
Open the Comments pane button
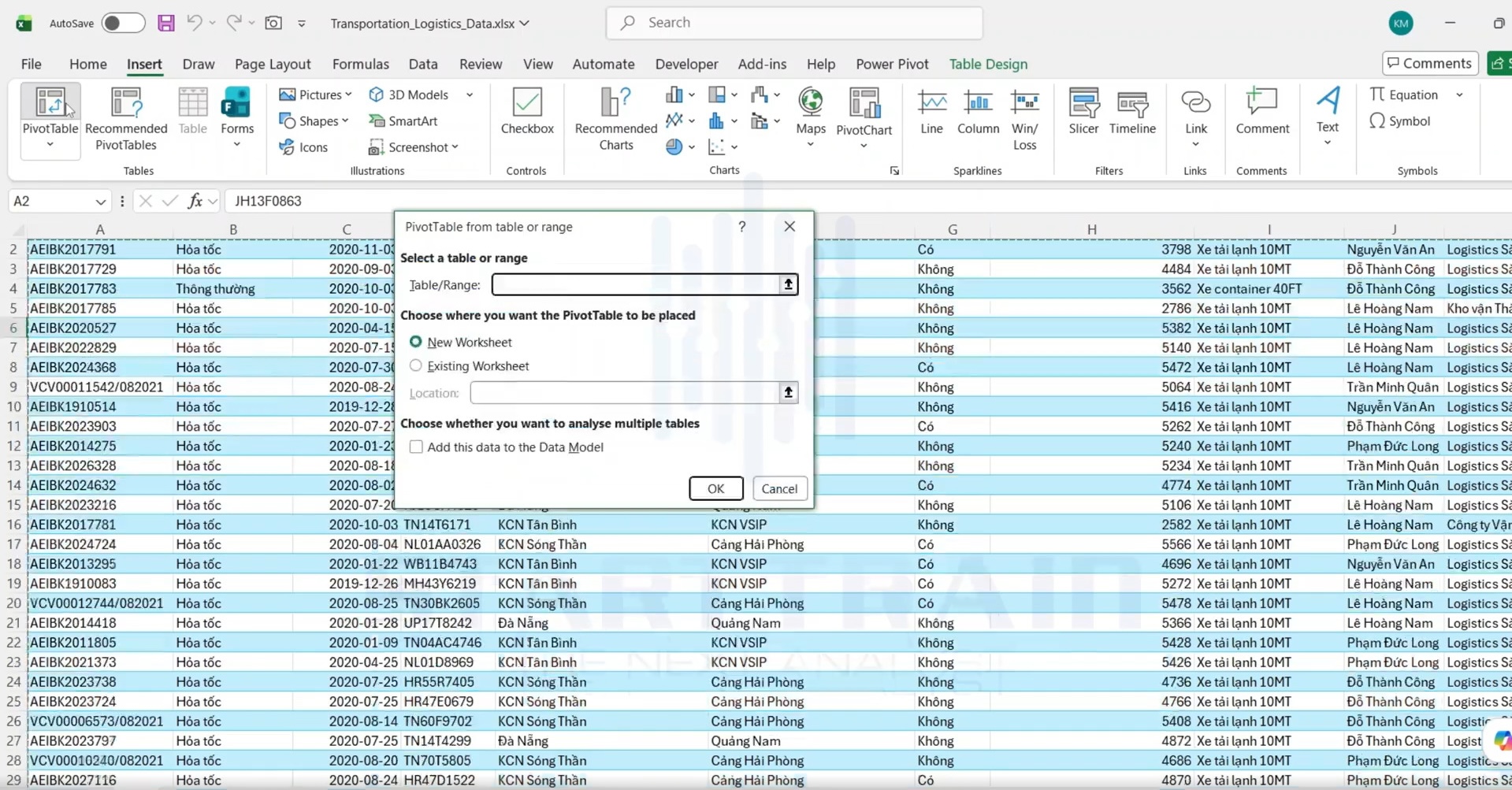(x=1429, y=63)
